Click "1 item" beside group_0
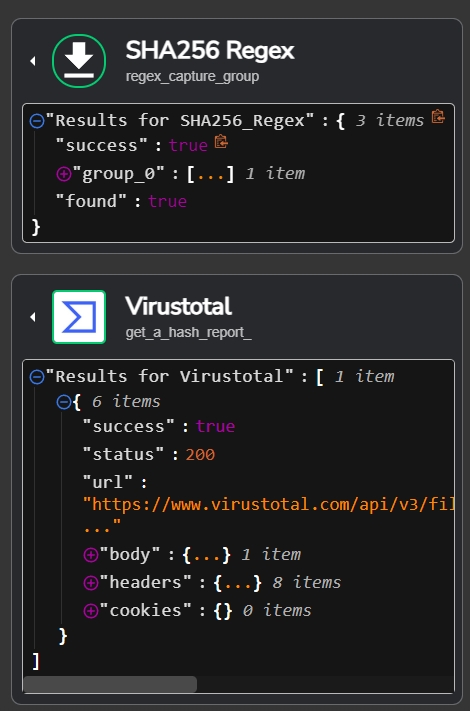 pos(275,174)
